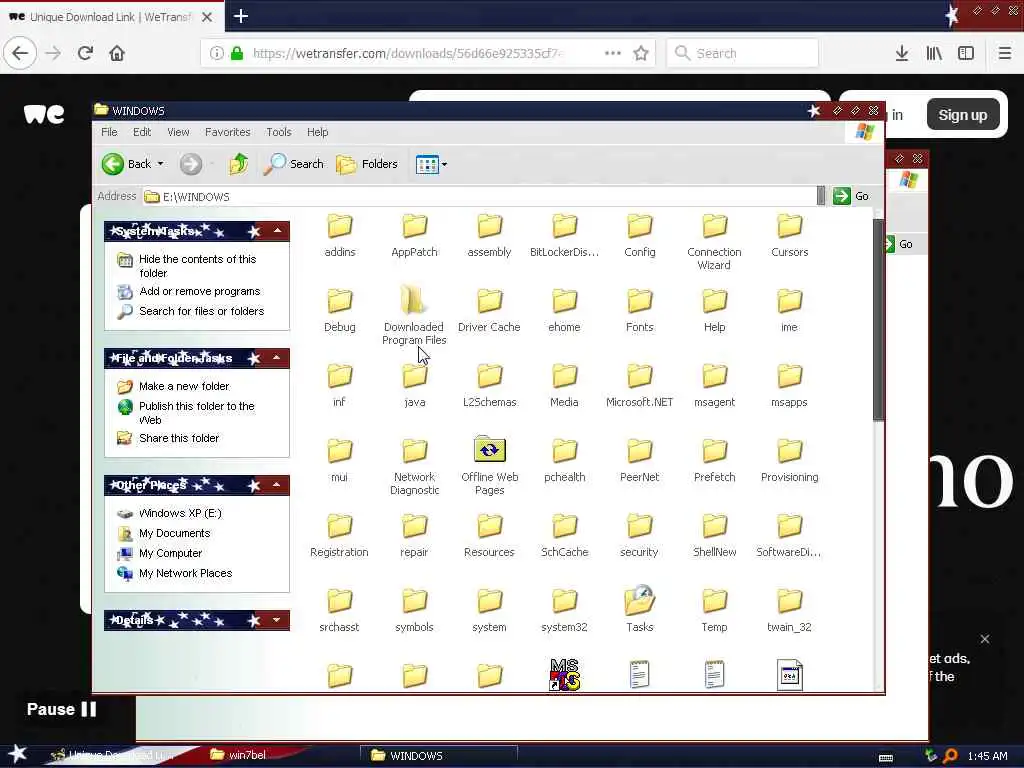Open the File menu
Image resolution: width=1024 pixels, height=768 pixels.
[109, 132]
